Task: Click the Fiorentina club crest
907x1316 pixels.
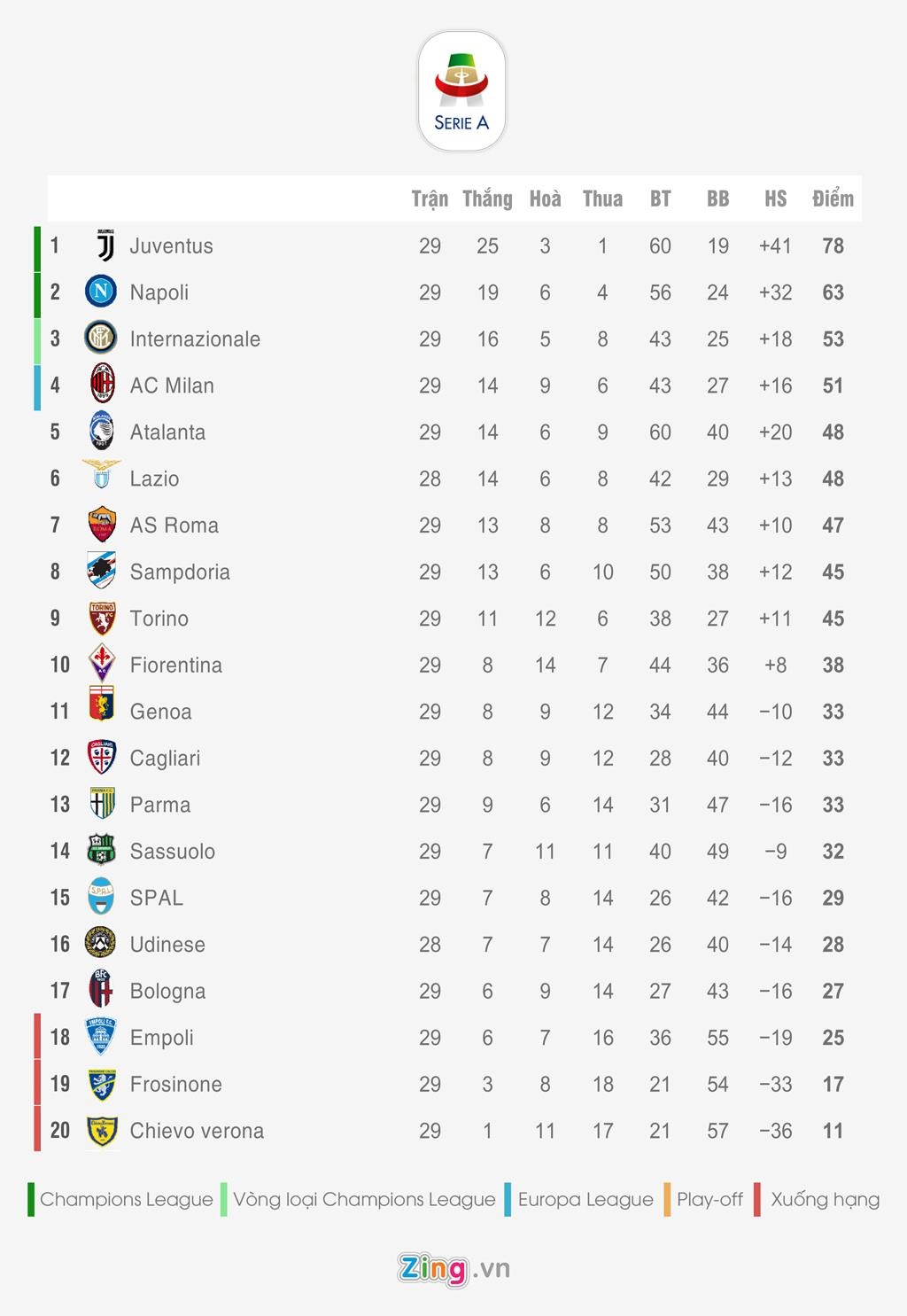Action: [x=101, y=664]
